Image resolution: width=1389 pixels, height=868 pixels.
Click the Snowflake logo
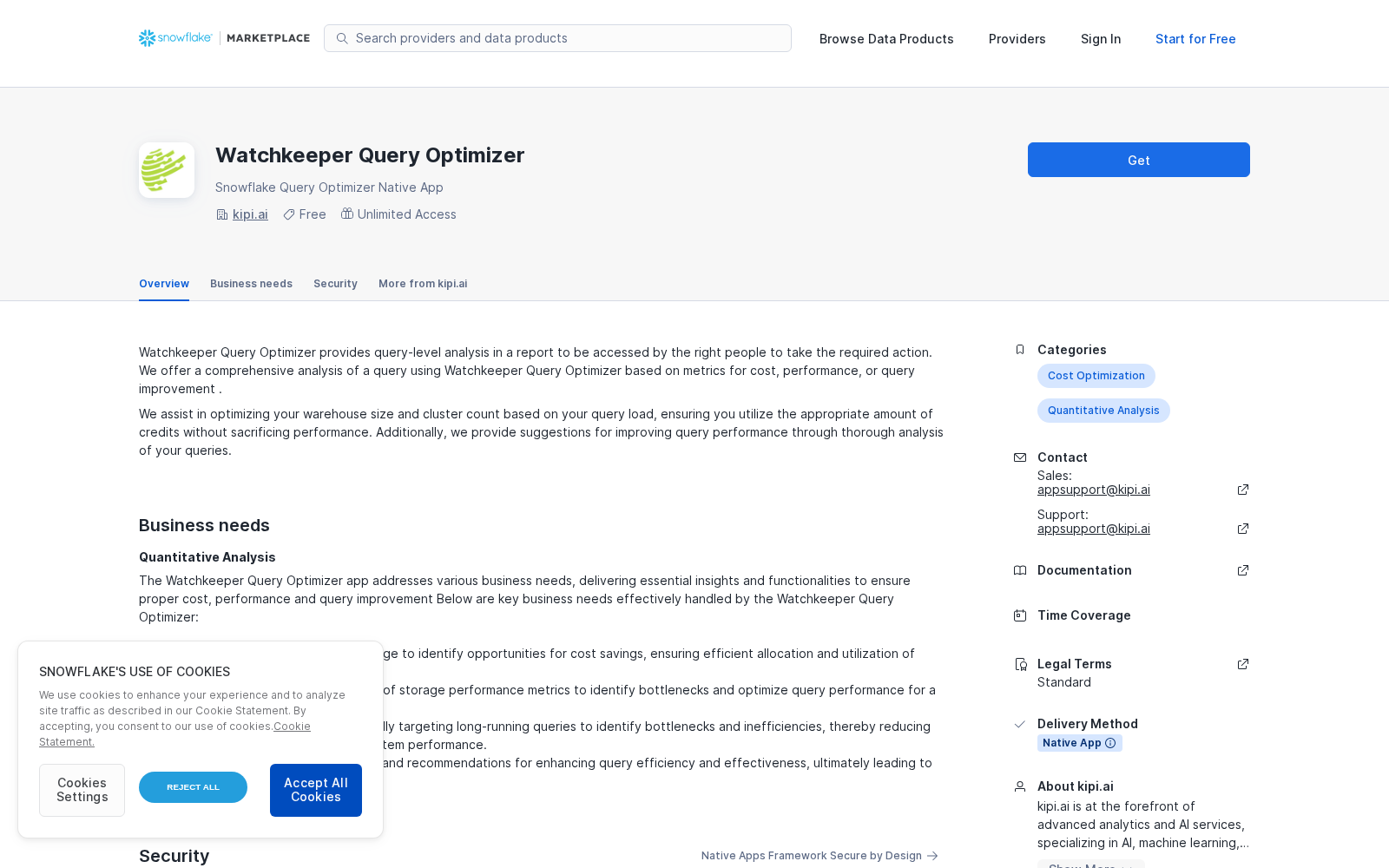point(175,38)
